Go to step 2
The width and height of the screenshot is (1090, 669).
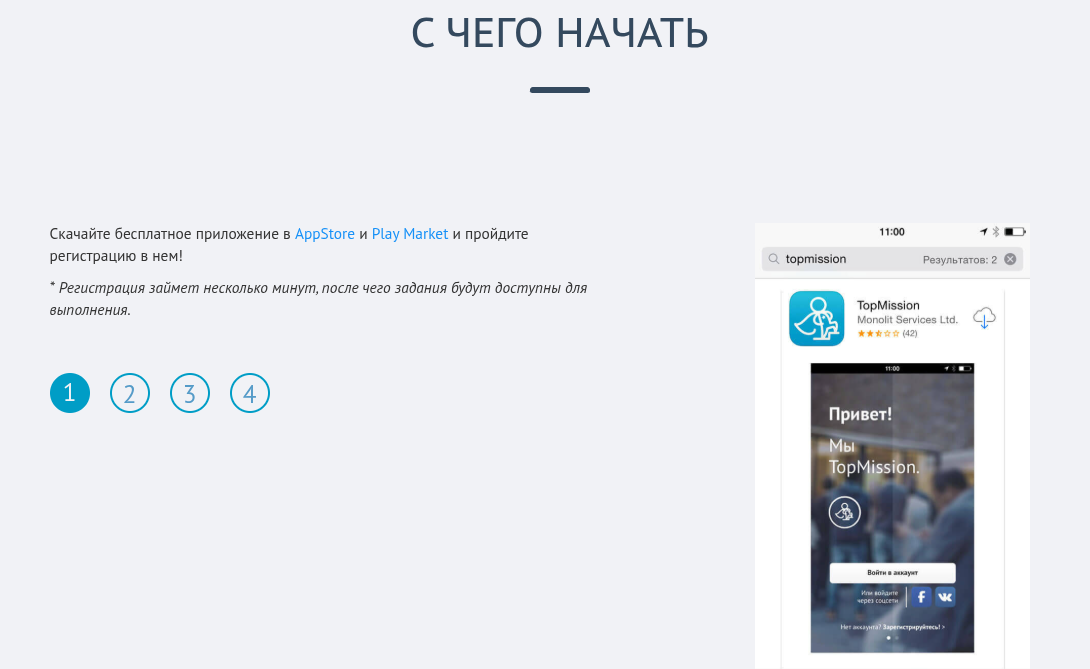click(x=130, y=393)
